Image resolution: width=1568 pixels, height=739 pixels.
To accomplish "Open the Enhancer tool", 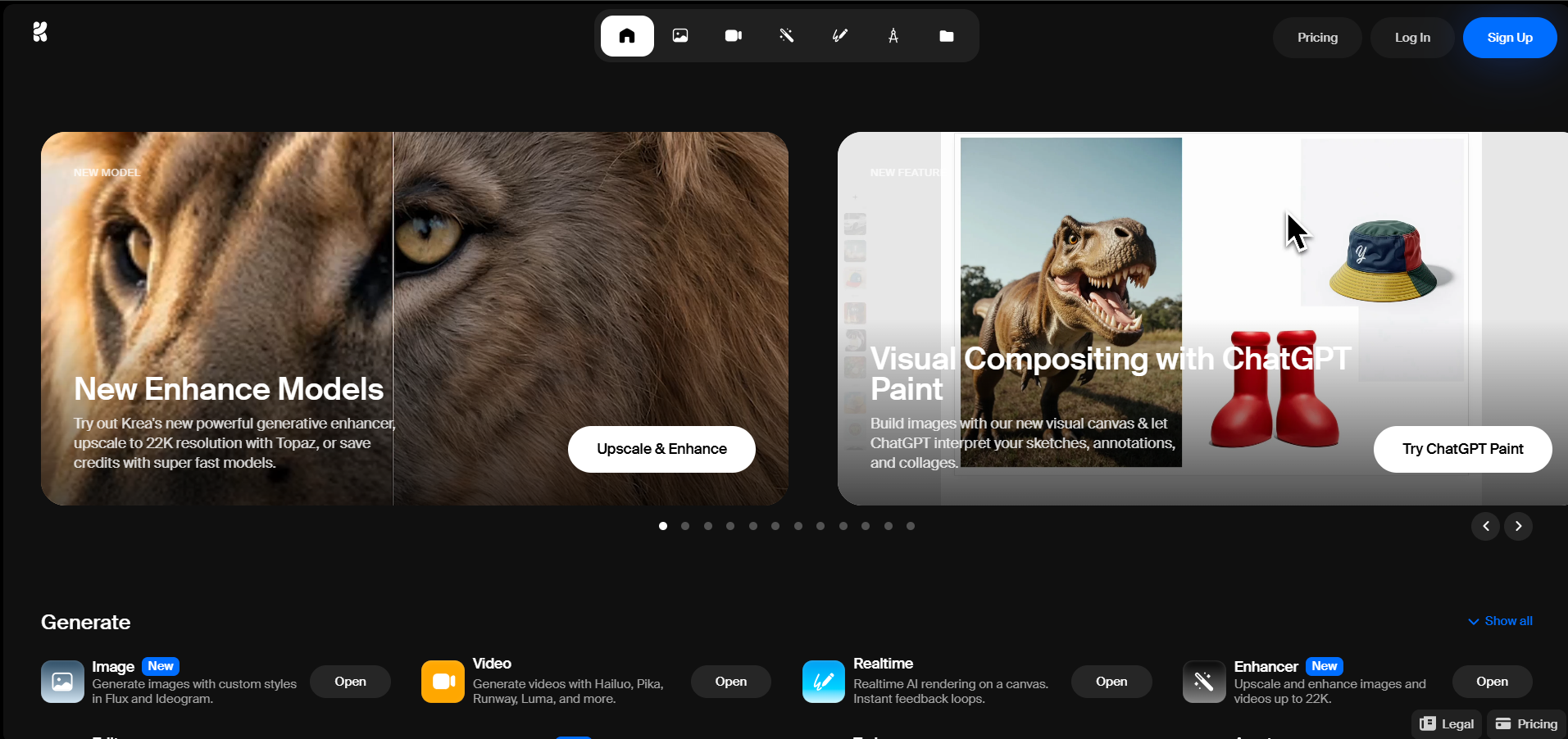I will click(x=1492, y=682).
